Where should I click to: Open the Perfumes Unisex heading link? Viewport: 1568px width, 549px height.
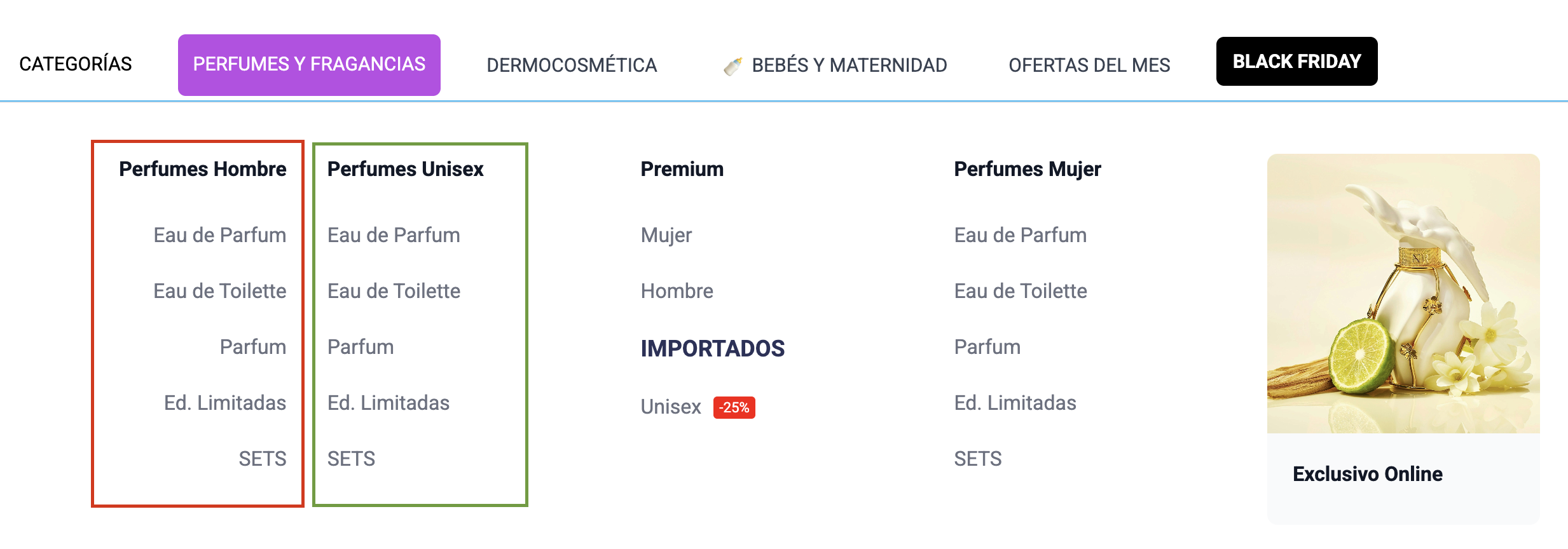coord(405,170)
